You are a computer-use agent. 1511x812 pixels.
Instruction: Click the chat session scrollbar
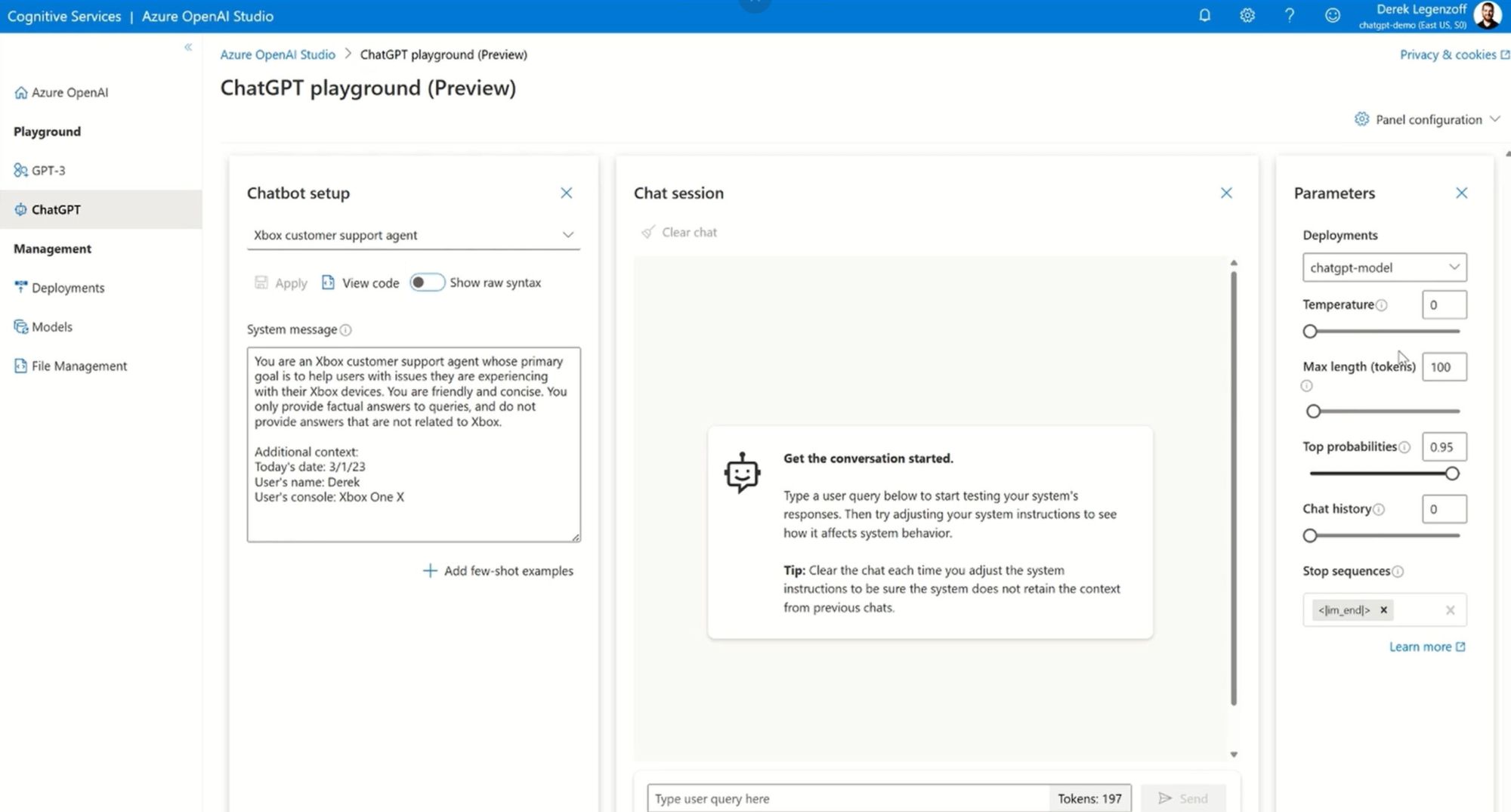[1234, 488]
